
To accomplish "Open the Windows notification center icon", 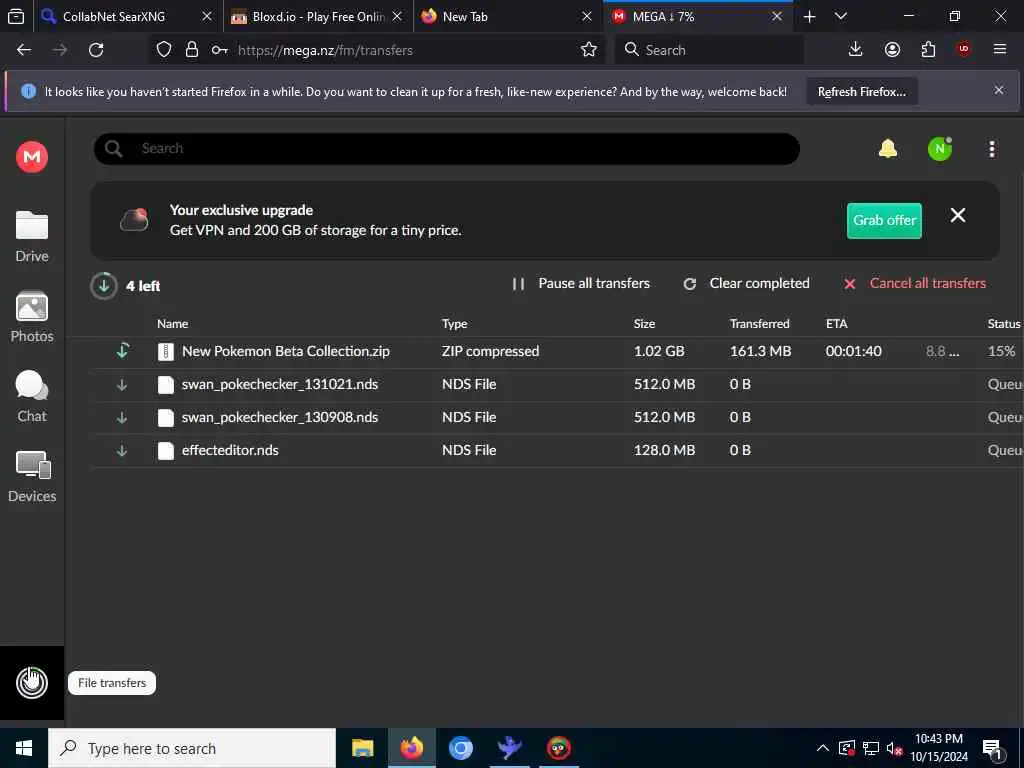I will pyautogui.click(x=992, y=749).
